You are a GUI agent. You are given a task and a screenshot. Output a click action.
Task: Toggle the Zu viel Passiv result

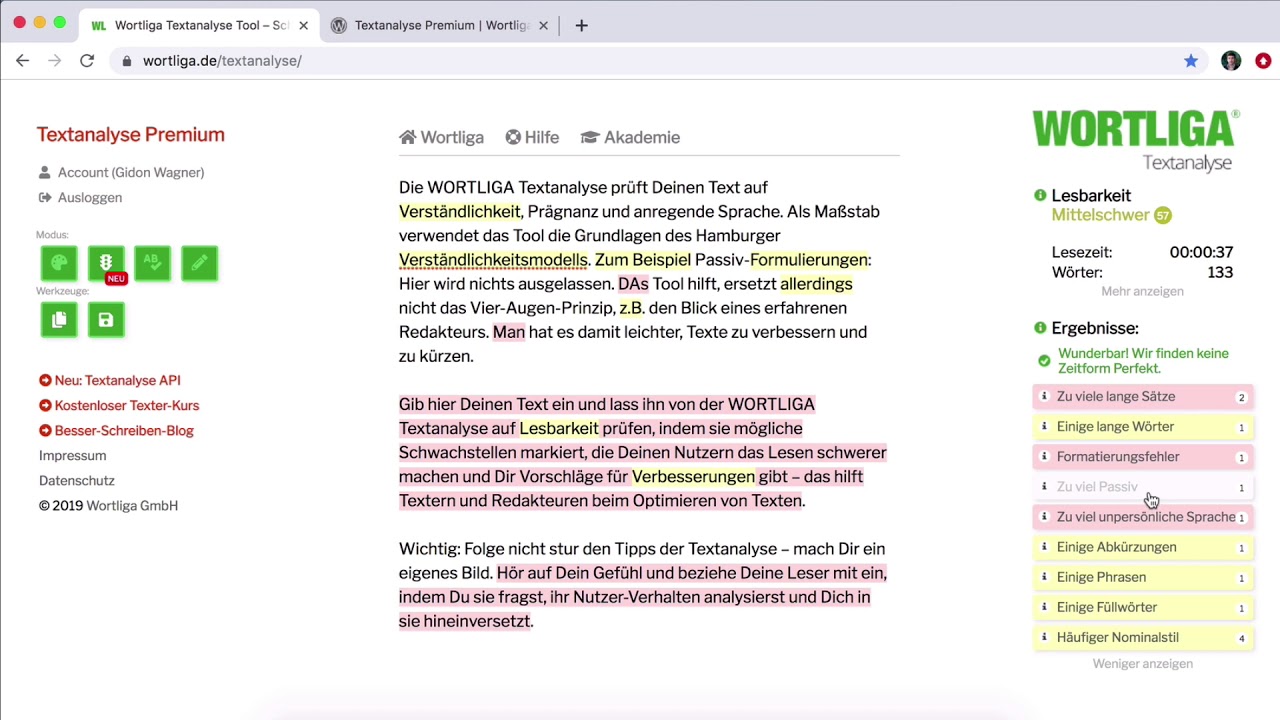(x=1142, y=487)
